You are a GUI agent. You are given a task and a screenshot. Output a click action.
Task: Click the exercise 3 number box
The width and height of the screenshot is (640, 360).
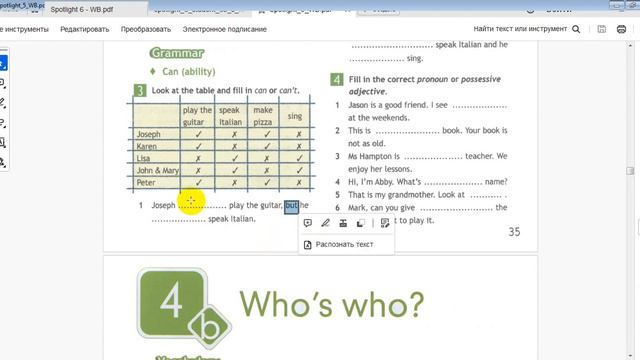coord(140,90)
